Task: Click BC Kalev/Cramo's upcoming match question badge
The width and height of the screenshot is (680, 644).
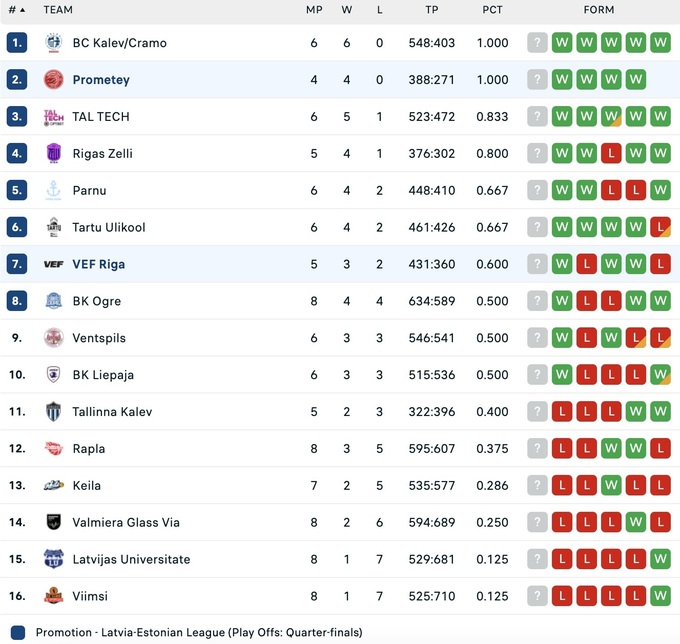Action: [538, 43]
